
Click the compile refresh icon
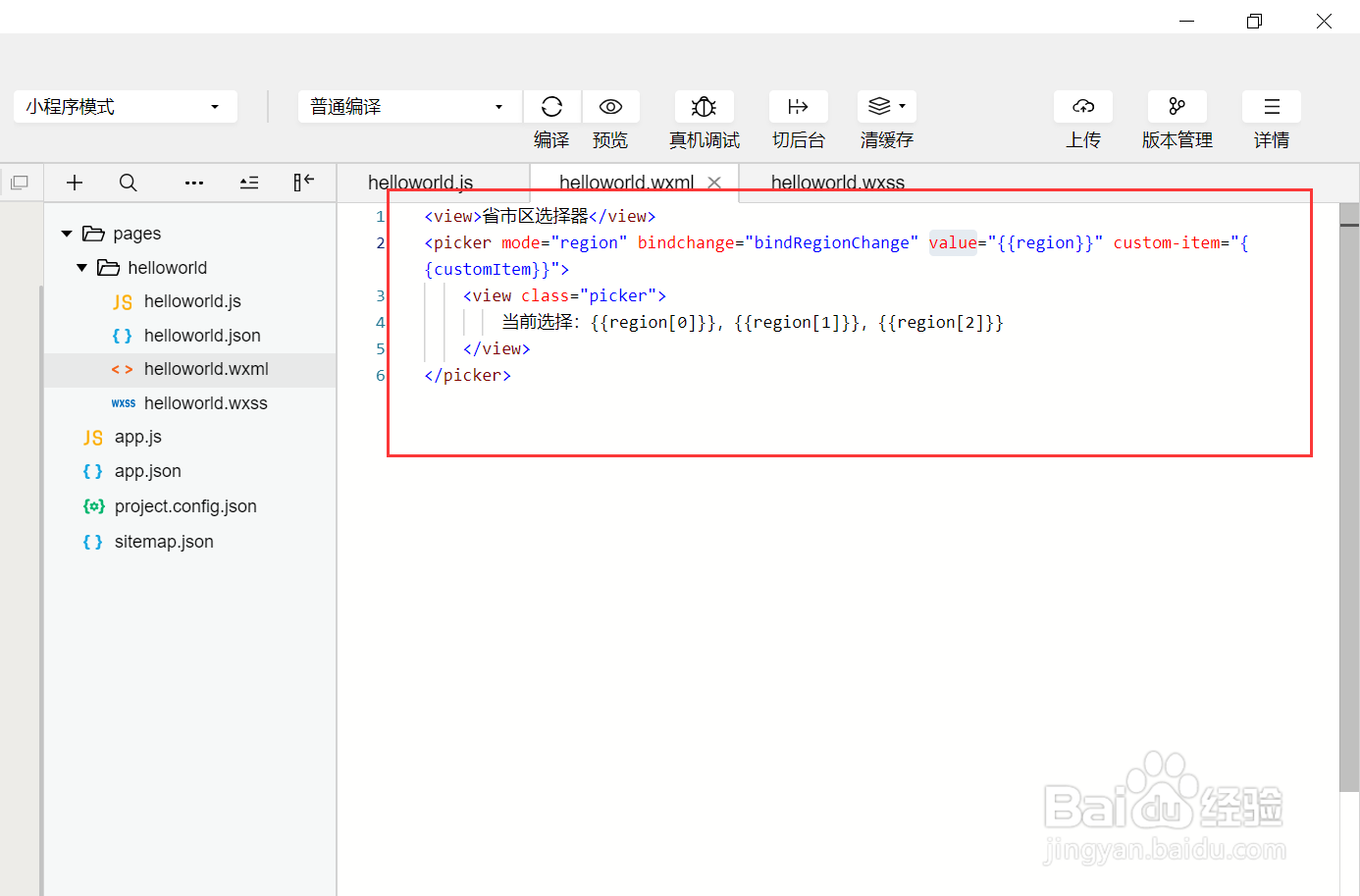click(x=551, y=106)
